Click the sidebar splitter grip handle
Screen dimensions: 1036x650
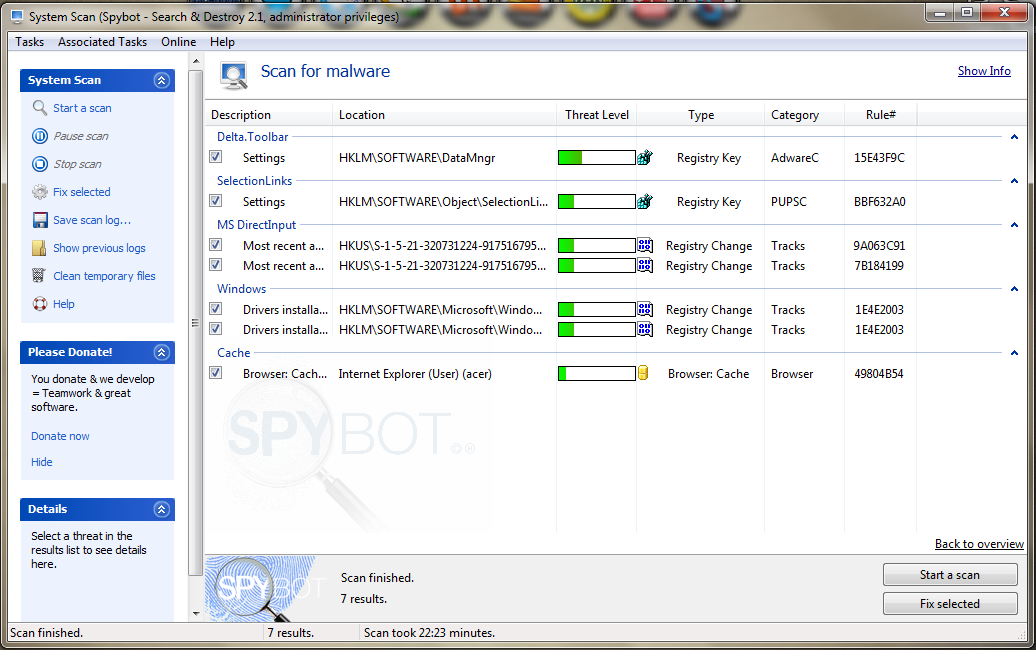pos(195,323)
